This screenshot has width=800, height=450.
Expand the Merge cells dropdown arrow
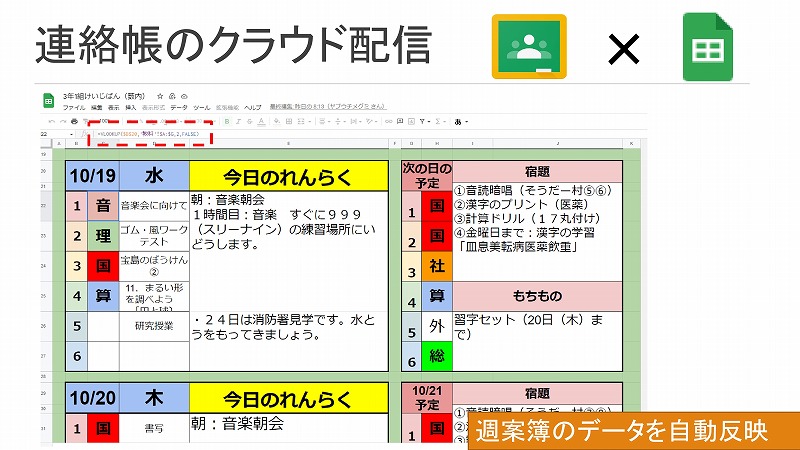(x=310, y=121)
